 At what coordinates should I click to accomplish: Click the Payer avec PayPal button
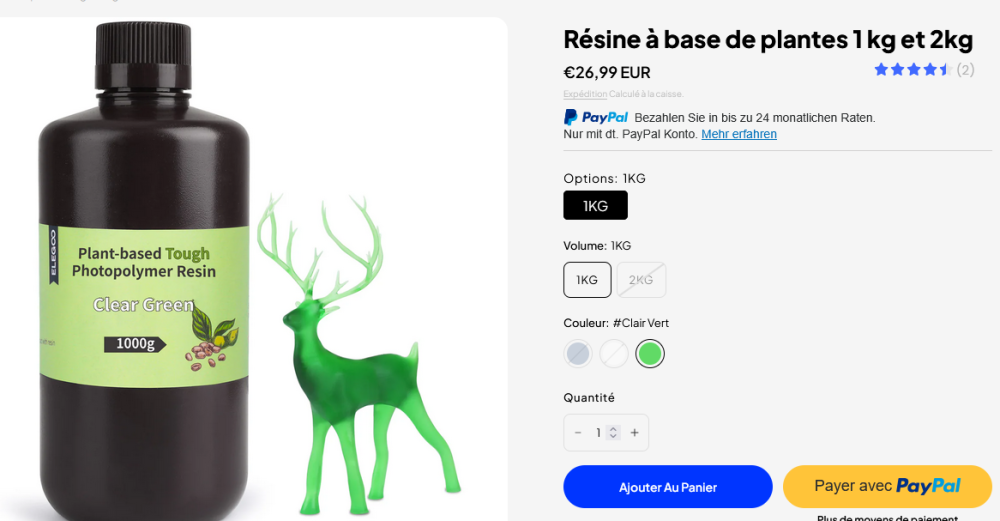click(x=887, y=486)
